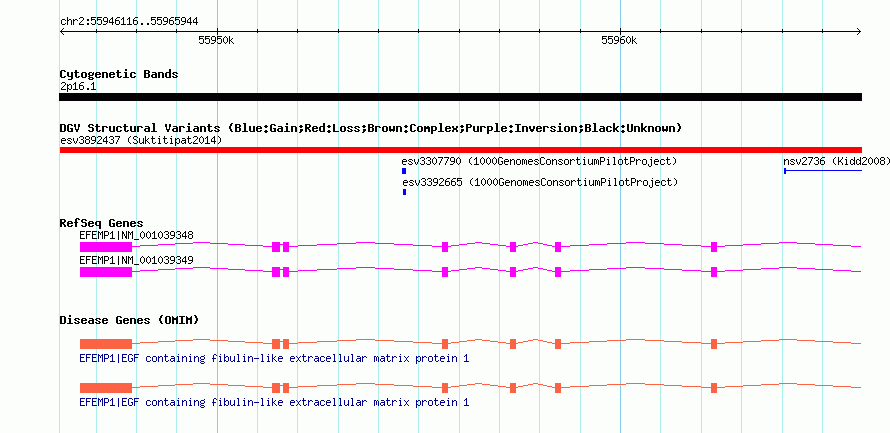The image size is (890, 433).
Task: Click the large magenta exon block of NM_001039349
Action: (x=106, y=272)
